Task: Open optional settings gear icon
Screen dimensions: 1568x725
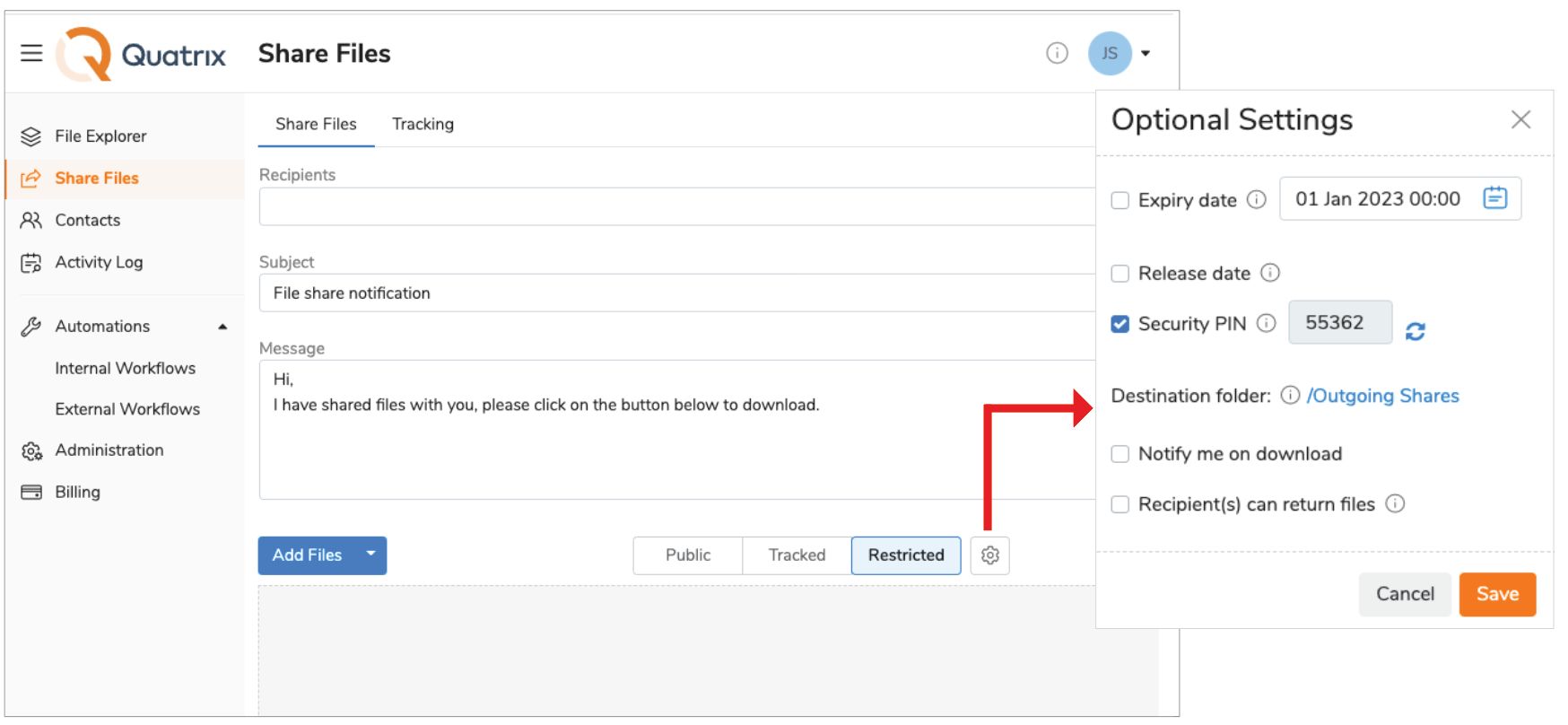Action: 990,555
